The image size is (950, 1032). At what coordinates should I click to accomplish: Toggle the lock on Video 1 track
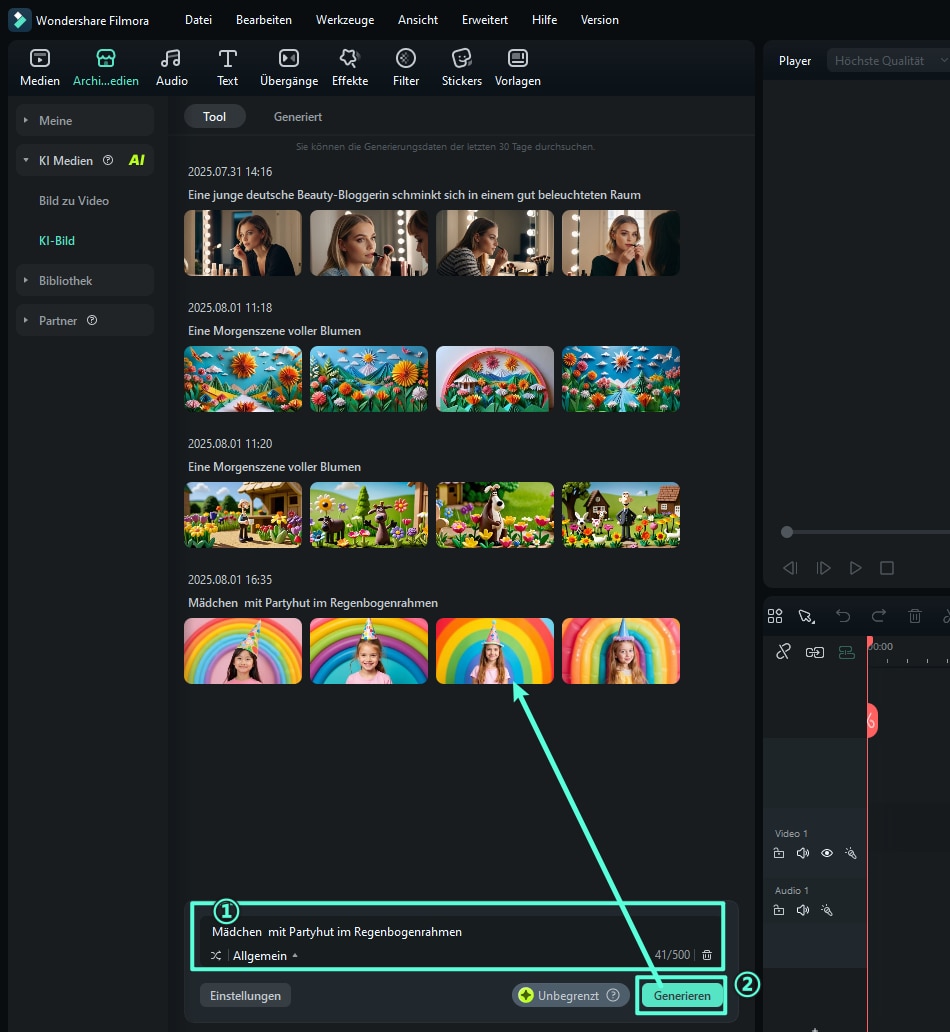coord(779,853)
